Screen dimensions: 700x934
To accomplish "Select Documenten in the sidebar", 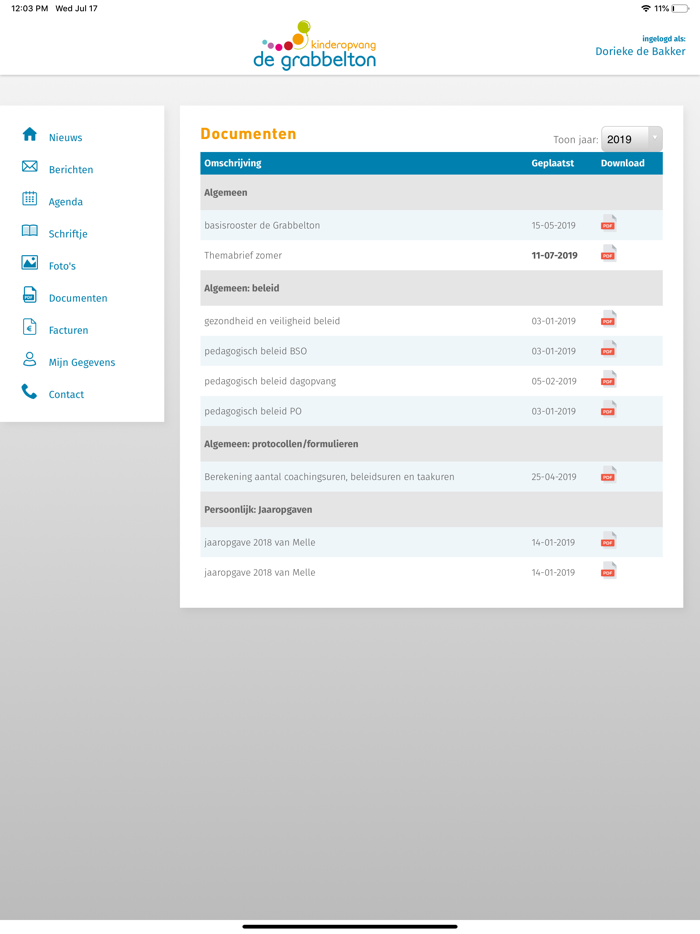I will pyautogui.click(x=78, y=298).
